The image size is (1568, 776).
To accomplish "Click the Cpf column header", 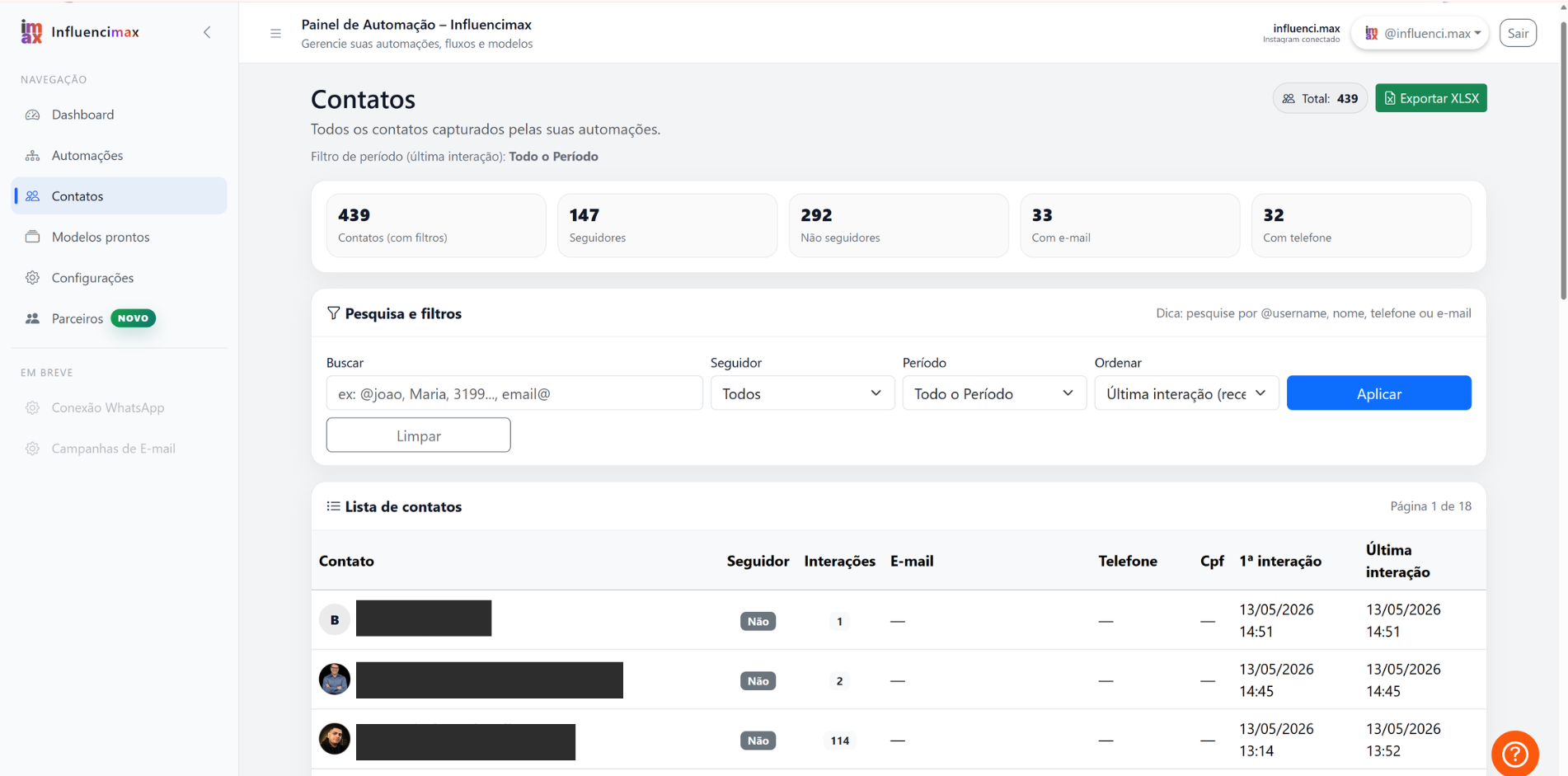I will [1212, 561].
